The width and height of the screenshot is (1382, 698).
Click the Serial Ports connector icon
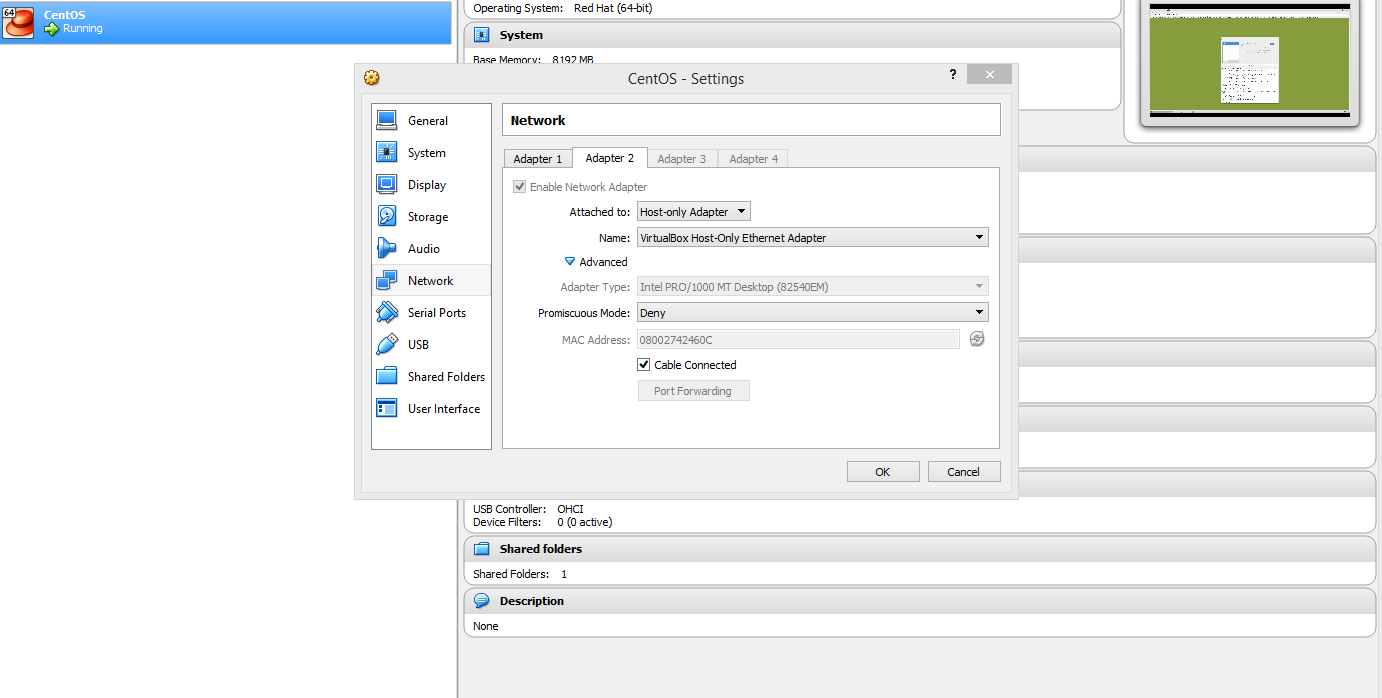click(387, 312)
